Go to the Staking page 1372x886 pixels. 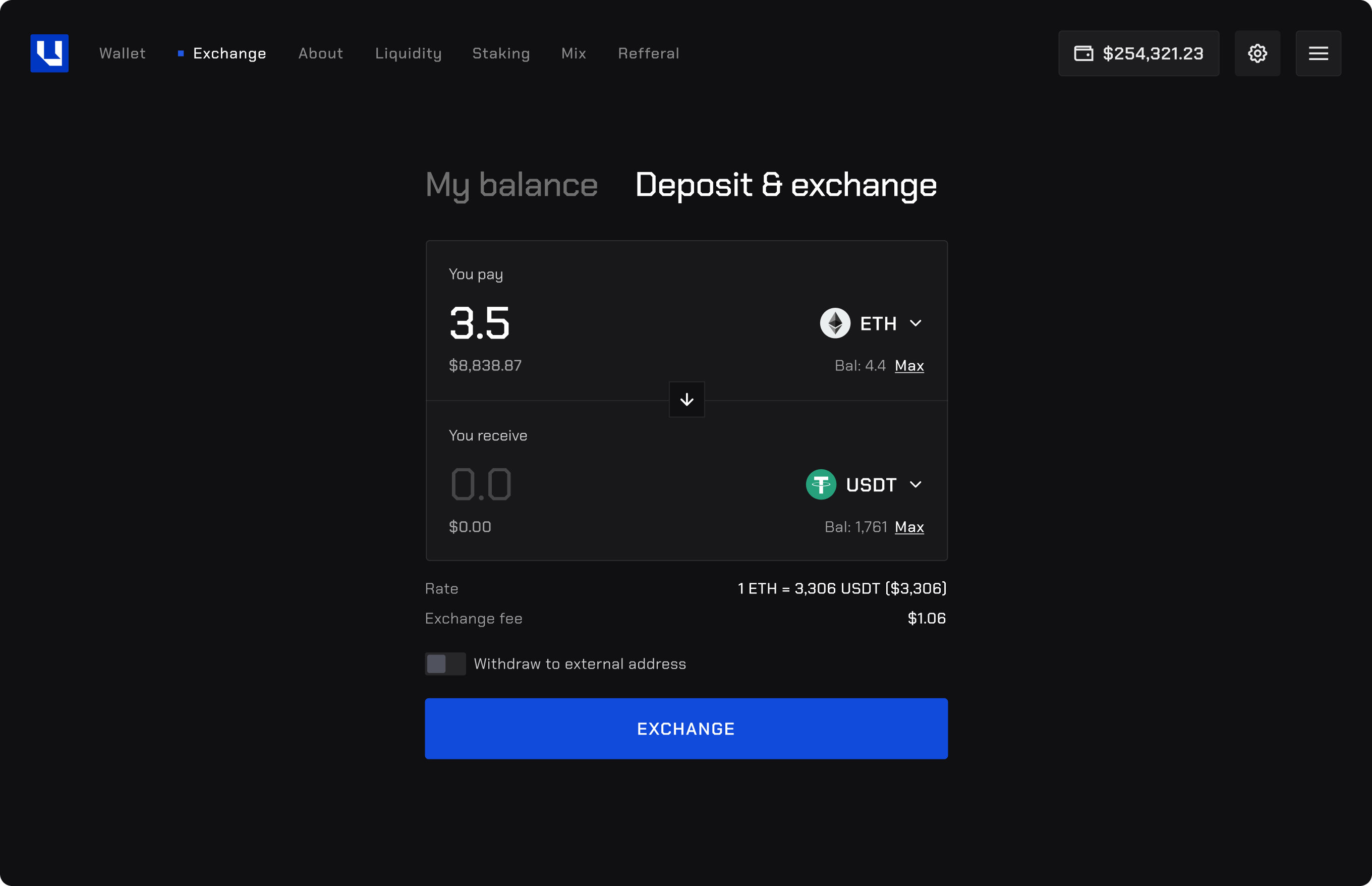[501, 53]
